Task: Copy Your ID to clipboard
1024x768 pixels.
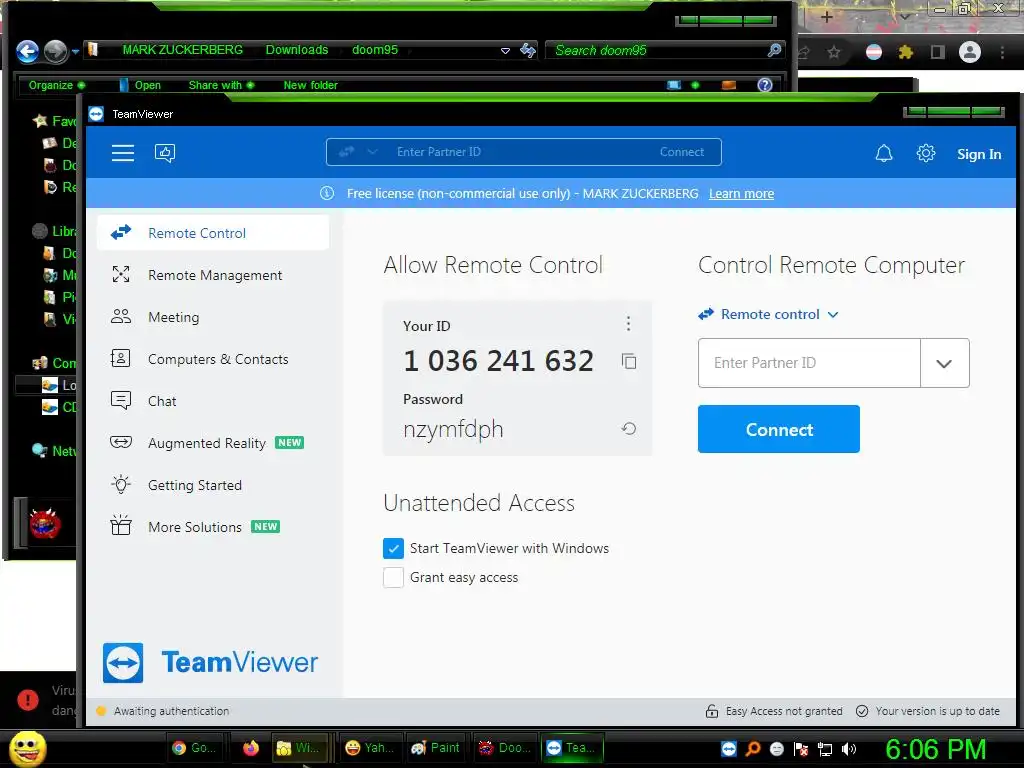Action: click(x=629, y=361)
